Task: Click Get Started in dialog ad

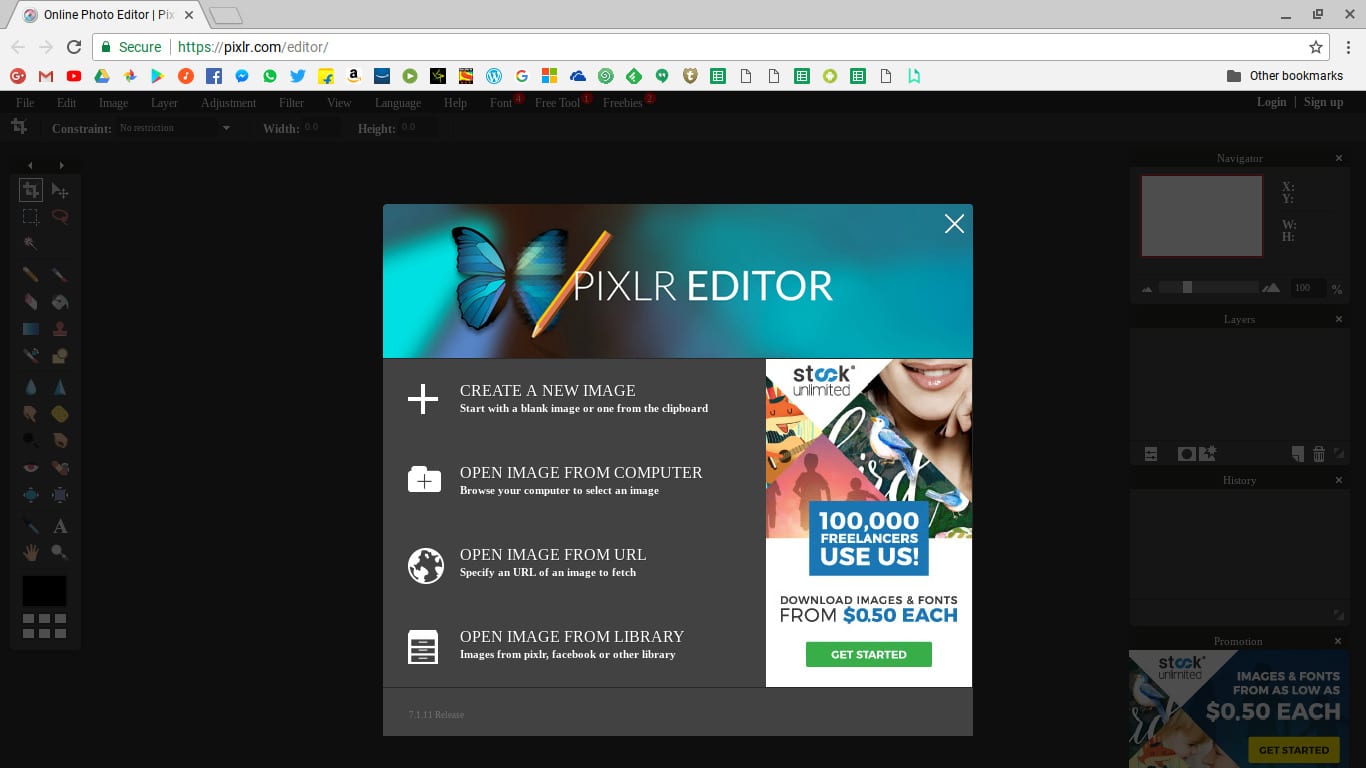Action: [869, 655]
